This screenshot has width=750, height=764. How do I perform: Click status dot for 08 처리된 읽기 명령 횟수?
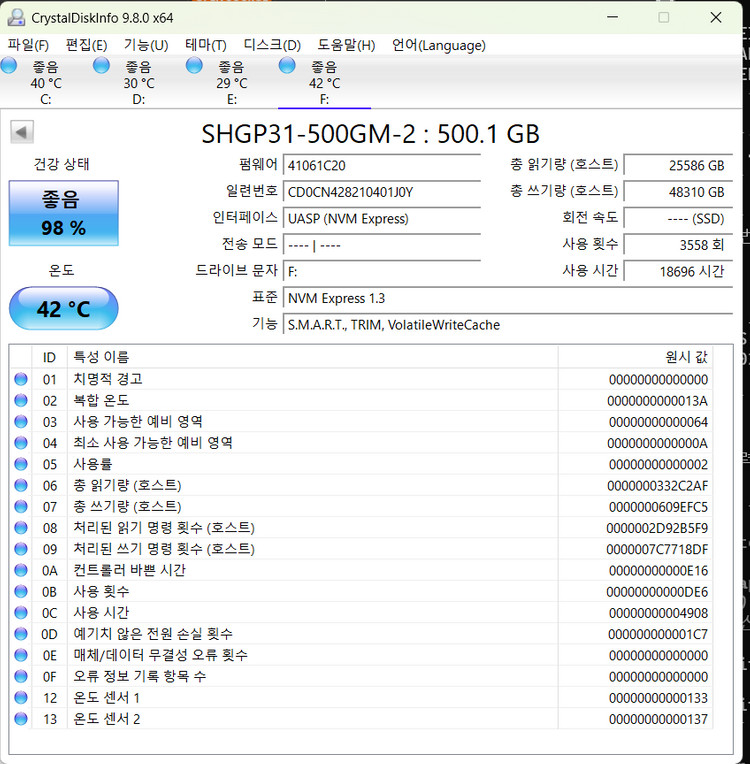pos(21,528)
